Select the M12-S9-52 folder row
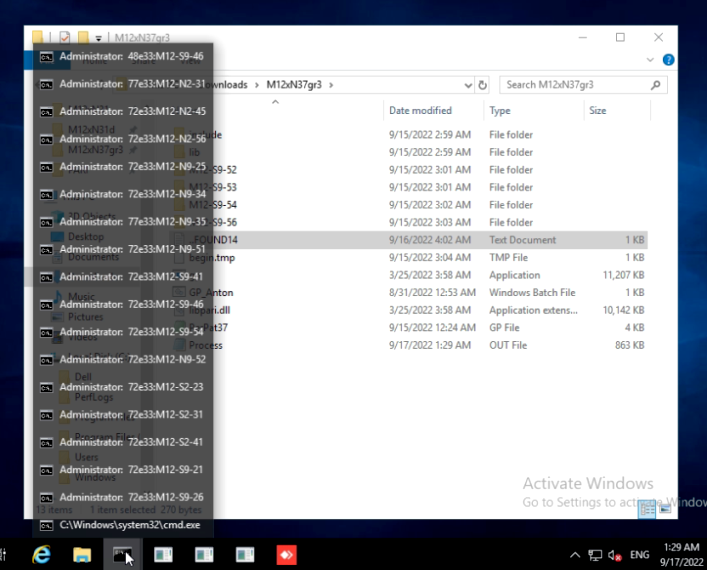Screen dimensions: 707x570 410,170
